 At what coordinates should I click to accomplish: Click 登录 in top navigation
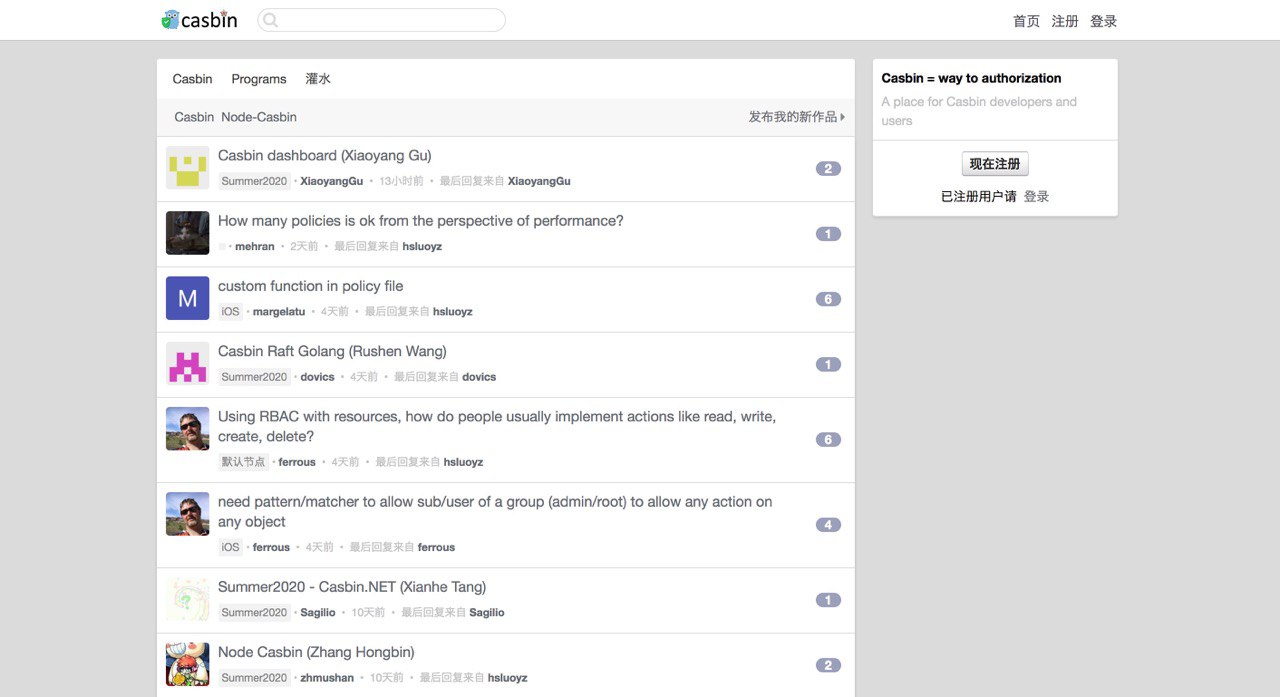1104,21
